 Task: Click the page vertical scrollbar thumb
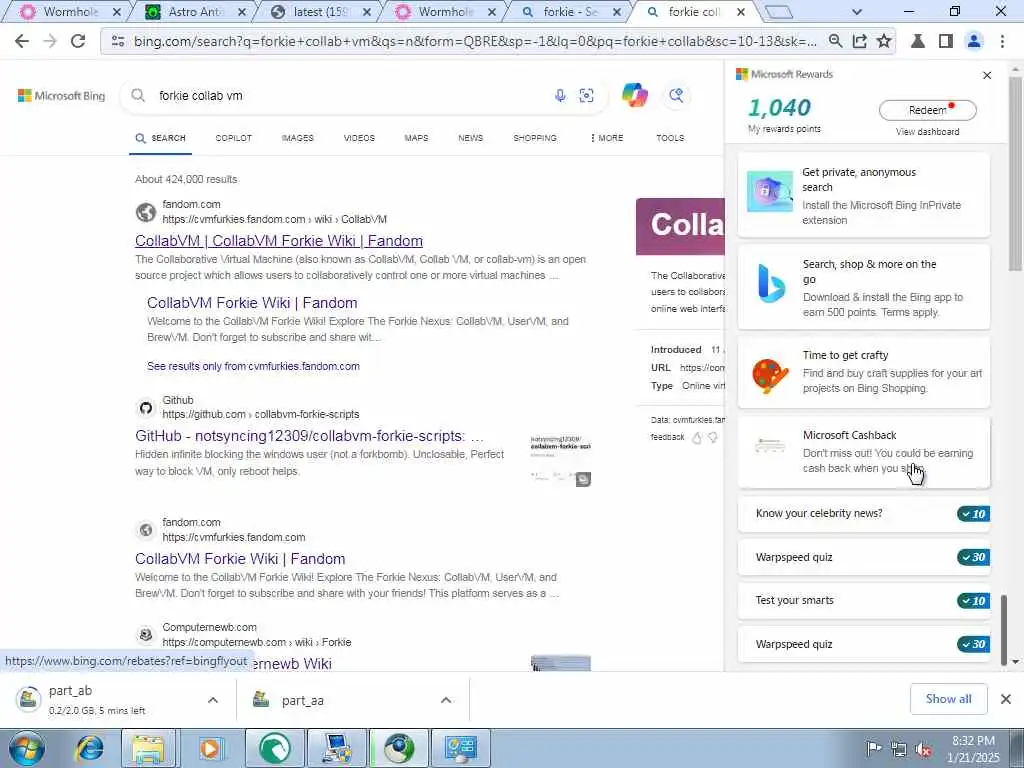pyautogui.click(x=1015, y=173)
